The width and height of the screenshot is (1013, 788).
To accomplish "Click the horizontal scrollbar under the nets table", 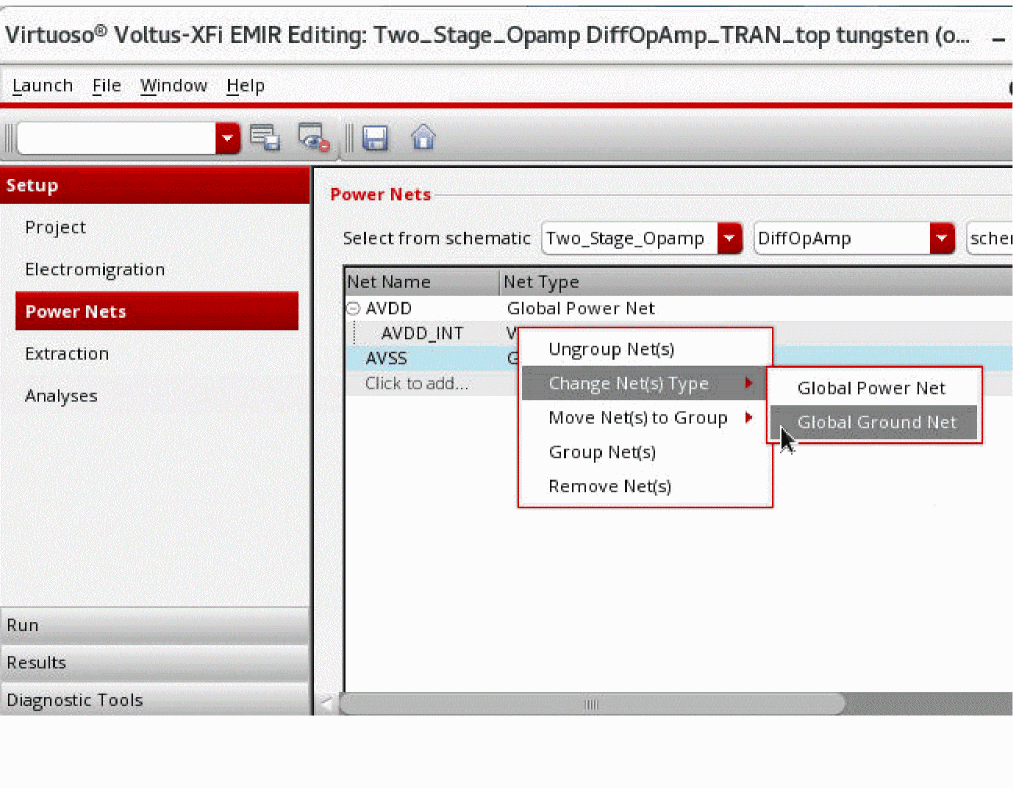I will 590,704.
